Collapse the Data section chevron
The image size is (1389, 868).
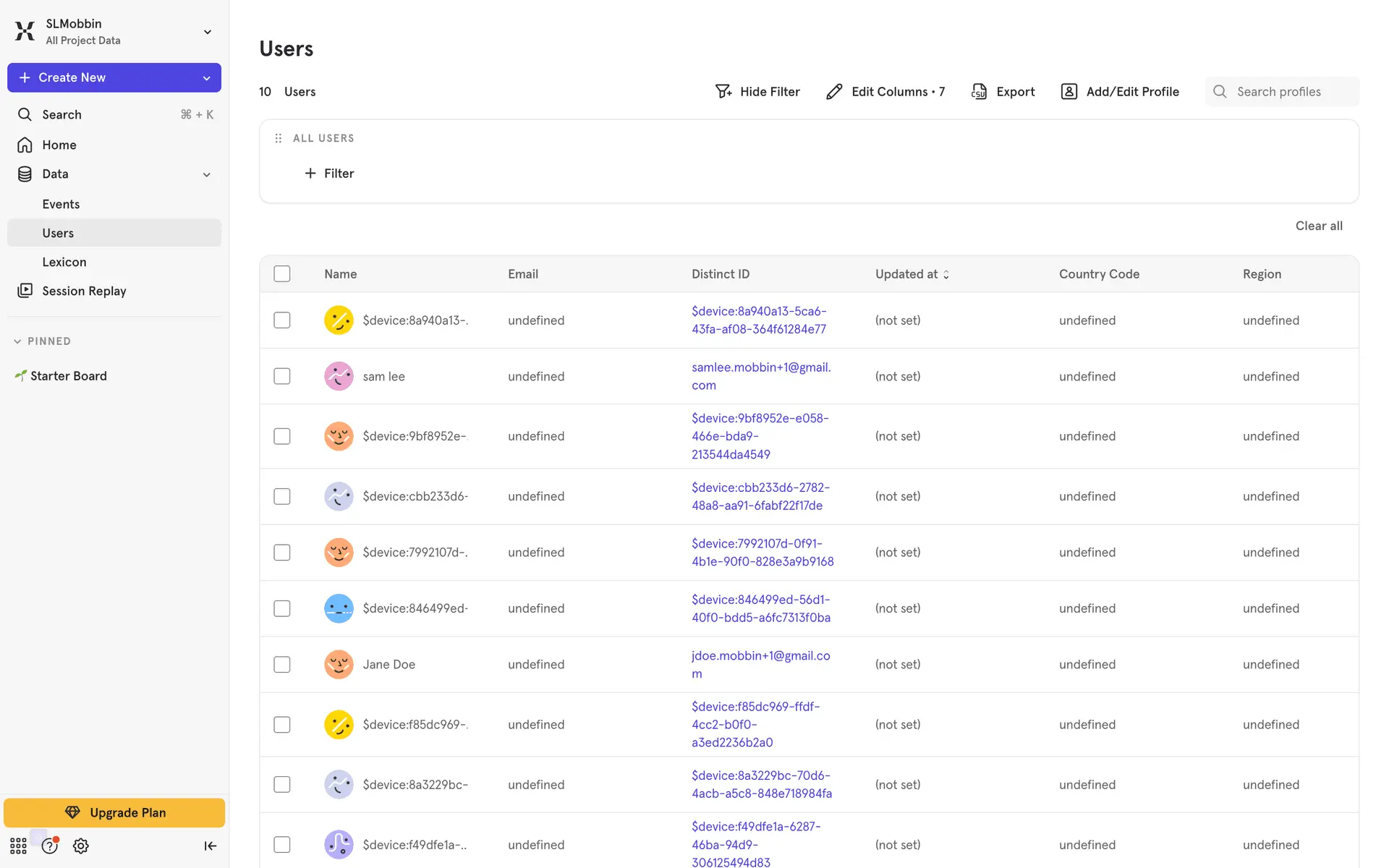207,174
